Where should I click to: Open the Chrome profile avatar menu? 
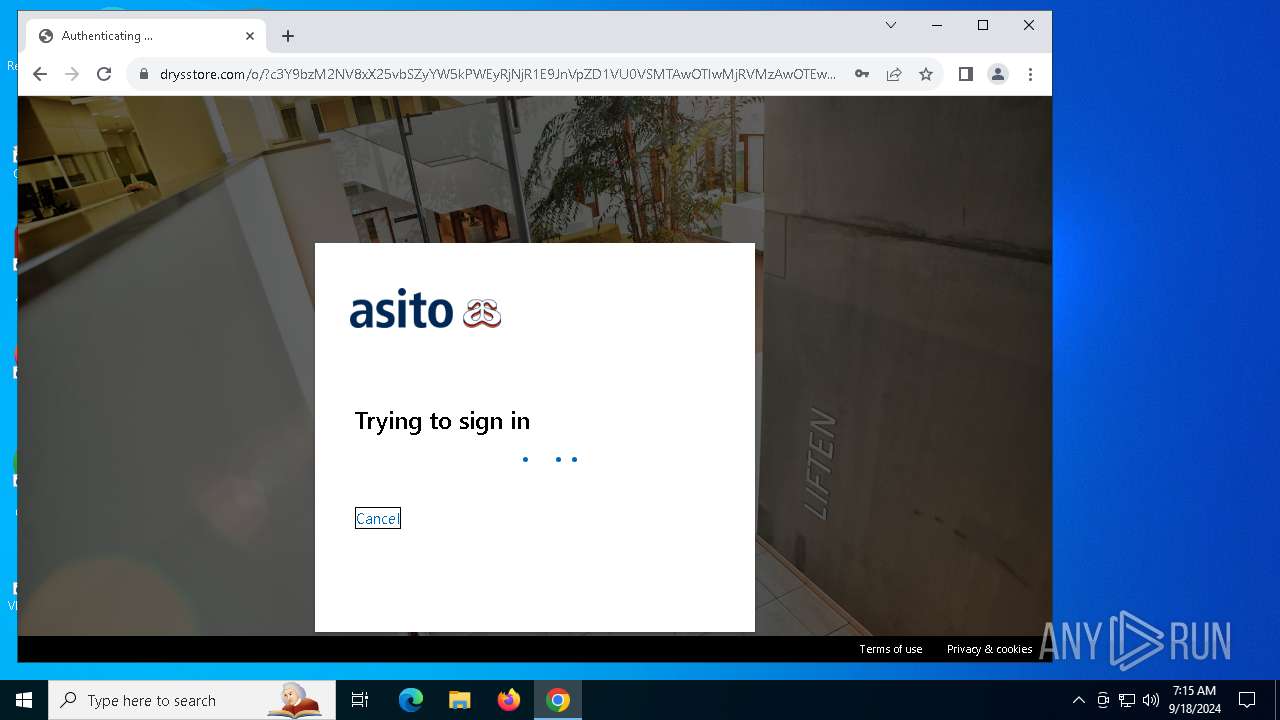tap(998, 74)
